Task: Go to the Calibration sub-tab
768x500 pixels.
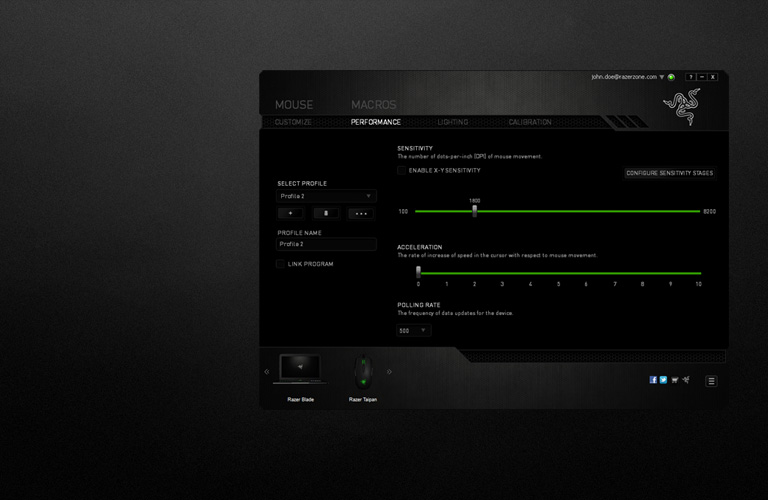Action: tap(529, 122)
